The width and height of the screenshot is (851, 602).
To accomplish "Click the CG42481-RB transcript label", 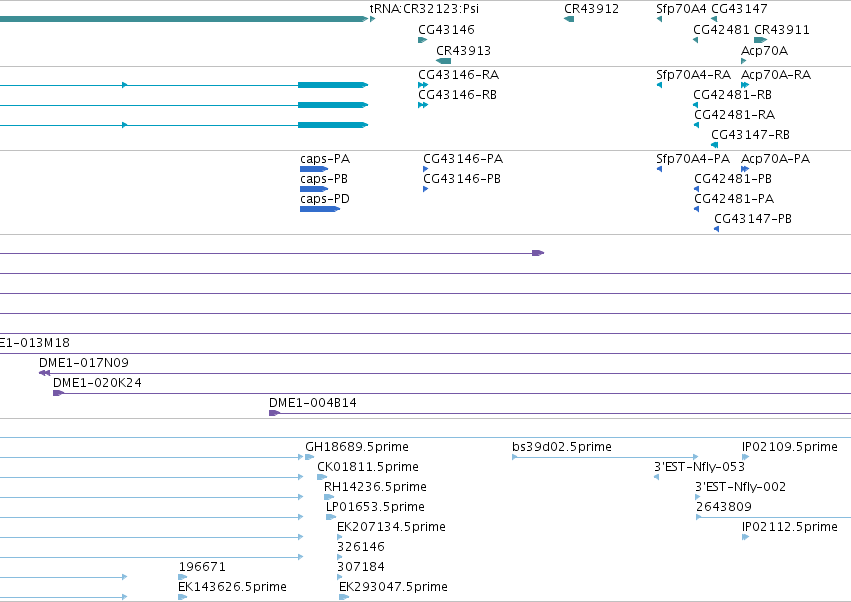I will 733,94.
